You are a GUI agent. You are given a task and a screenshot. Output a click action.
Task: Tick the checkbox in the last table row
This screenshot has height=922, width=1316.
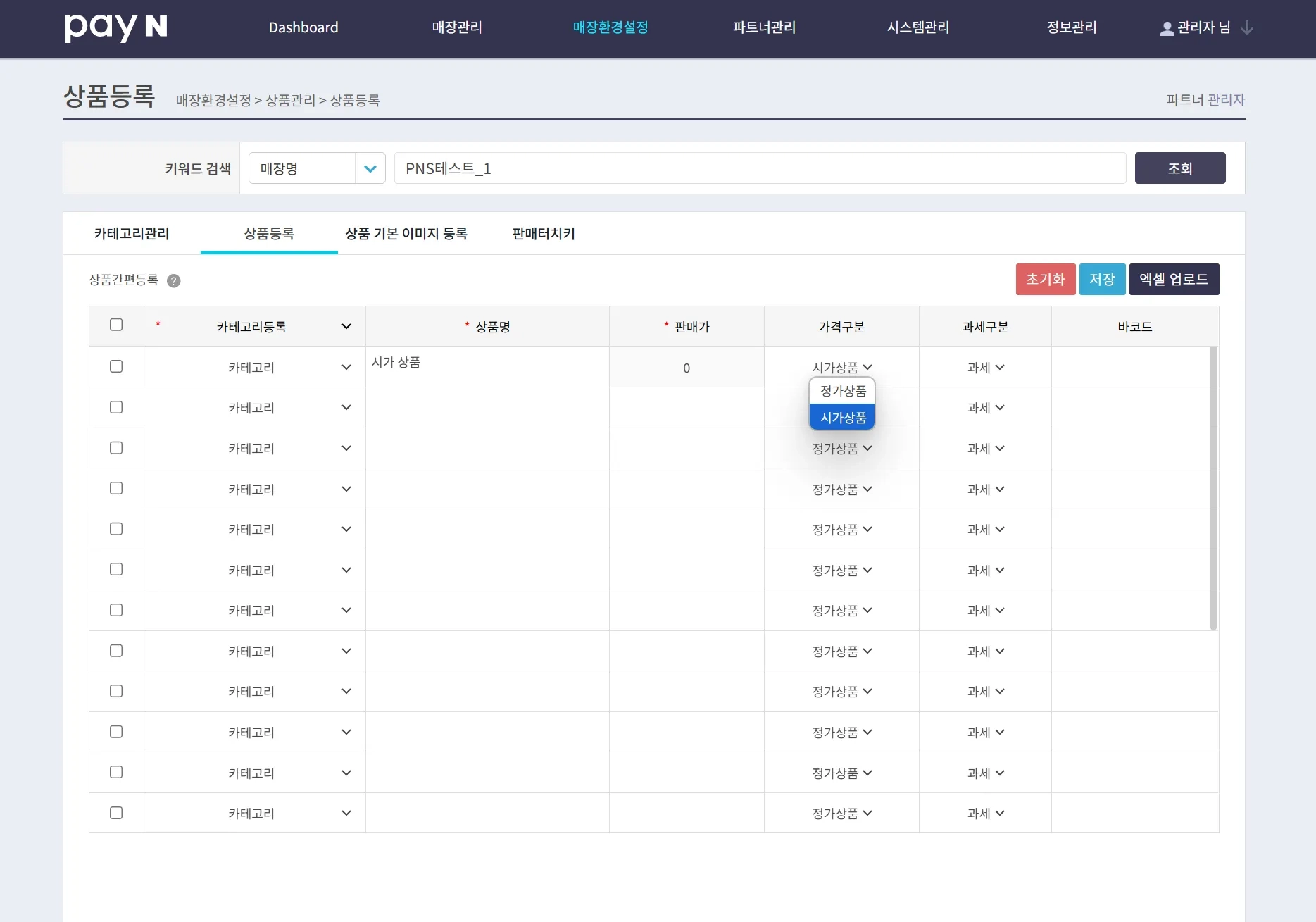(116, 813)
